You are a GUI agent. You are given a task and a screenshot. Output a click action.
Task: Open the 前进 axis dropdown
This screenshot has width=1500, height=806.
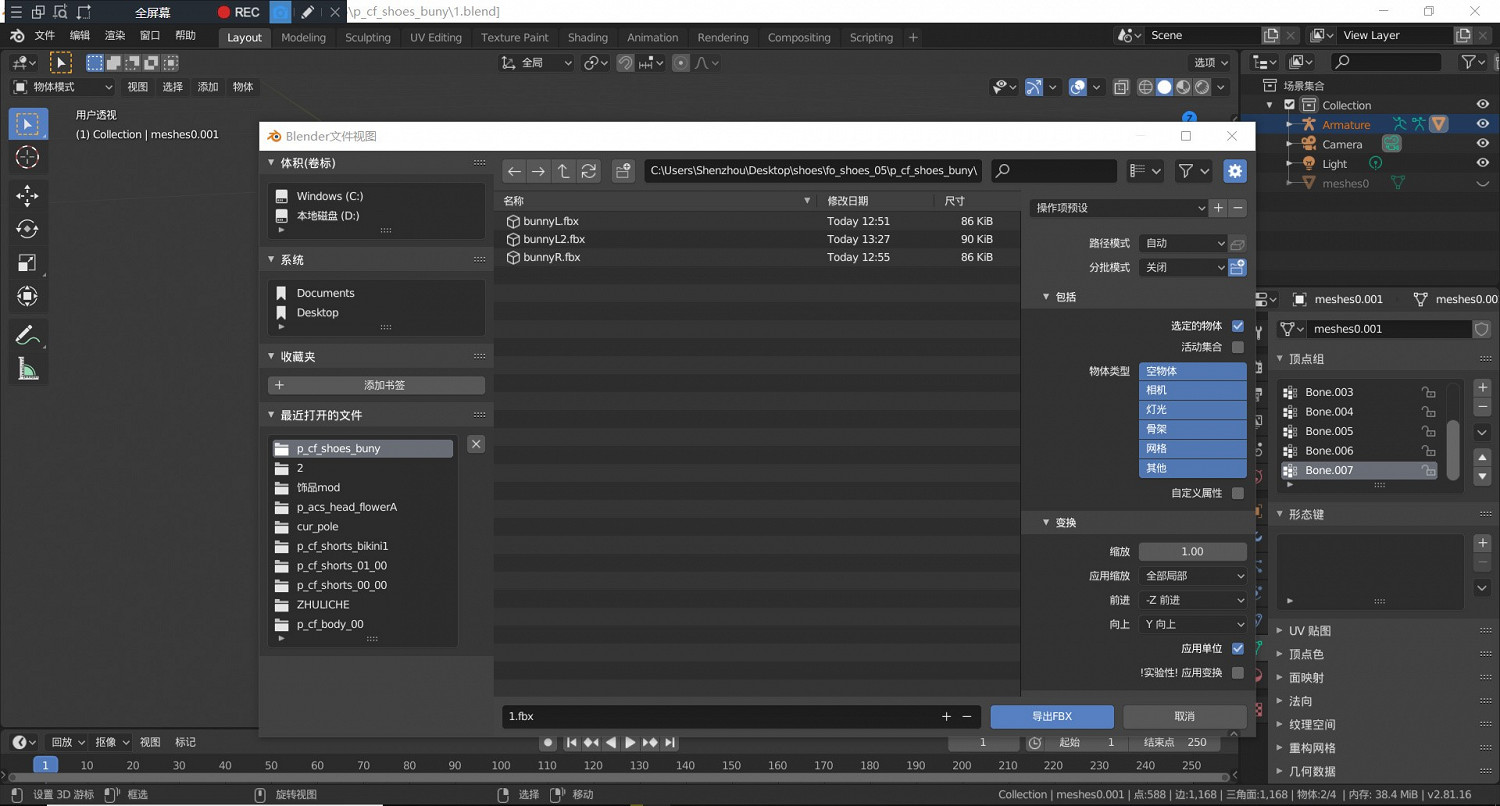coord(1194,600)
